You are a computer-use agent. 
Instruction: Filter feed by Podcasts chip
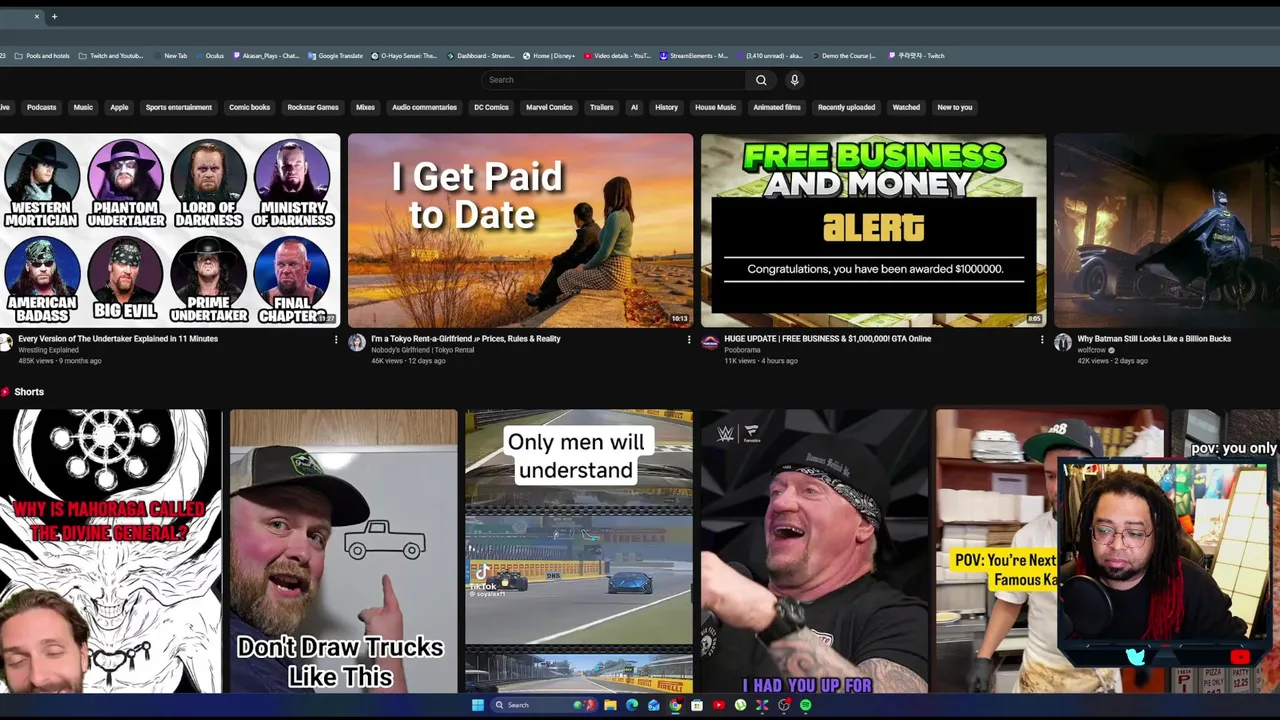pos(41,107)
